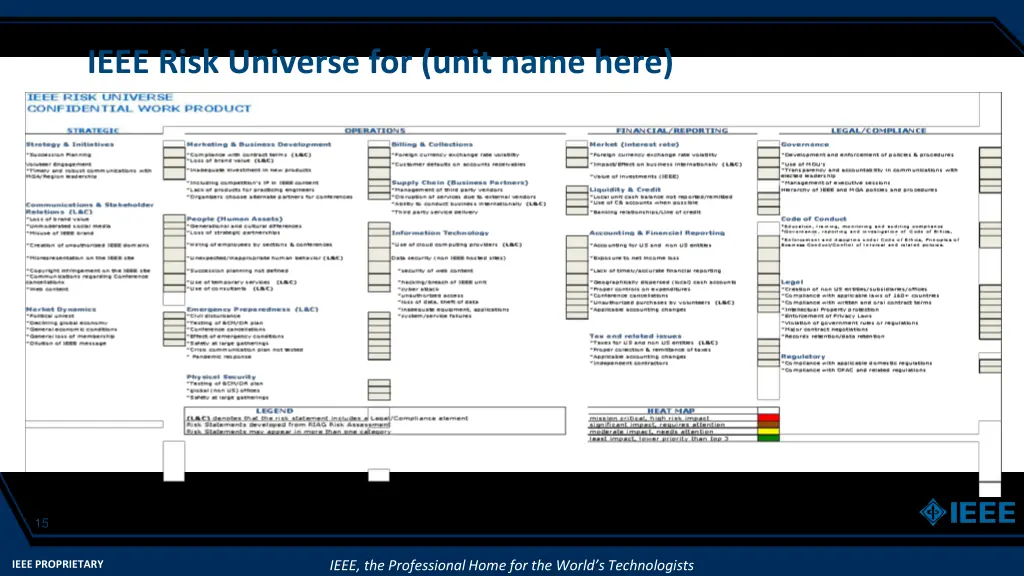Click the 'Misuse of IEEE brand' risk item
The width and height of the screenshot is (1024, 576).
click(60, 233)
